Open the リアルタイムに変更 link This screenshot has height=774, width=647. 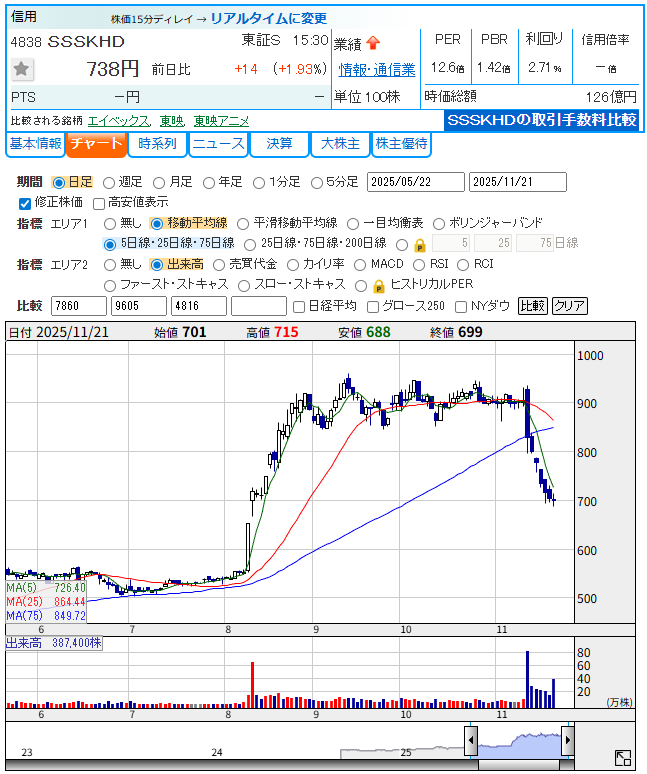pyautogui.click(x=267, y=18)
